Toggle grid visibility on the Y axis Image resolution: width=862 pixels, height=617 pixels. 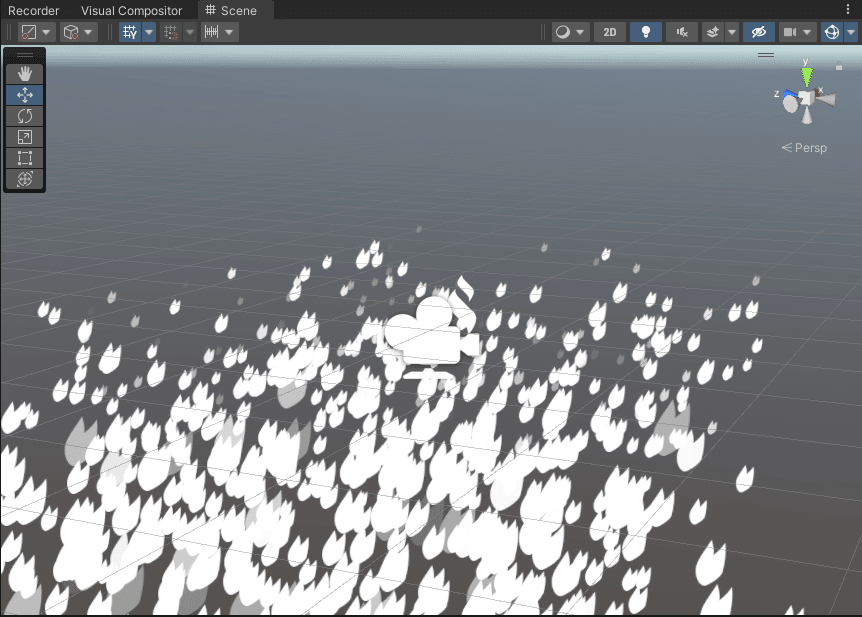point(130,32)
